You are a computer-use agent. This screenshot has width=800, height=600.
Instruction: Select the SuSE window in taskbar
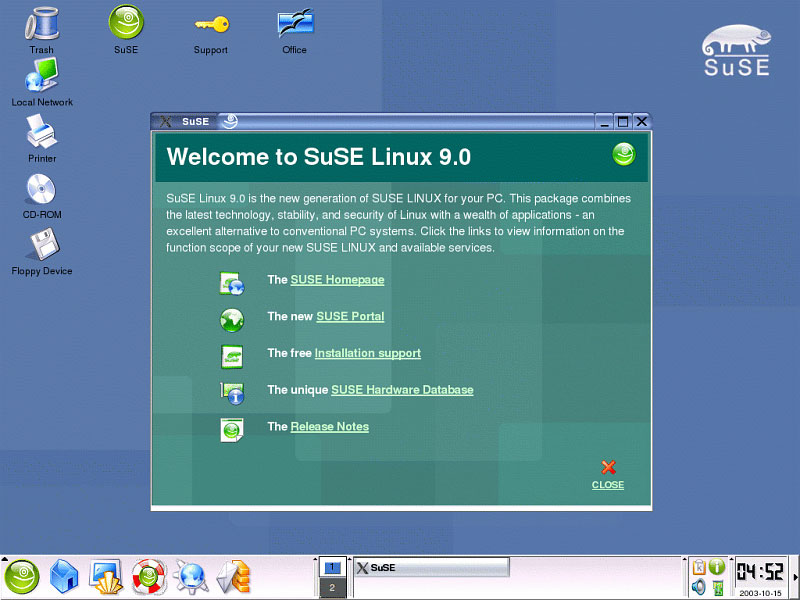430,568
